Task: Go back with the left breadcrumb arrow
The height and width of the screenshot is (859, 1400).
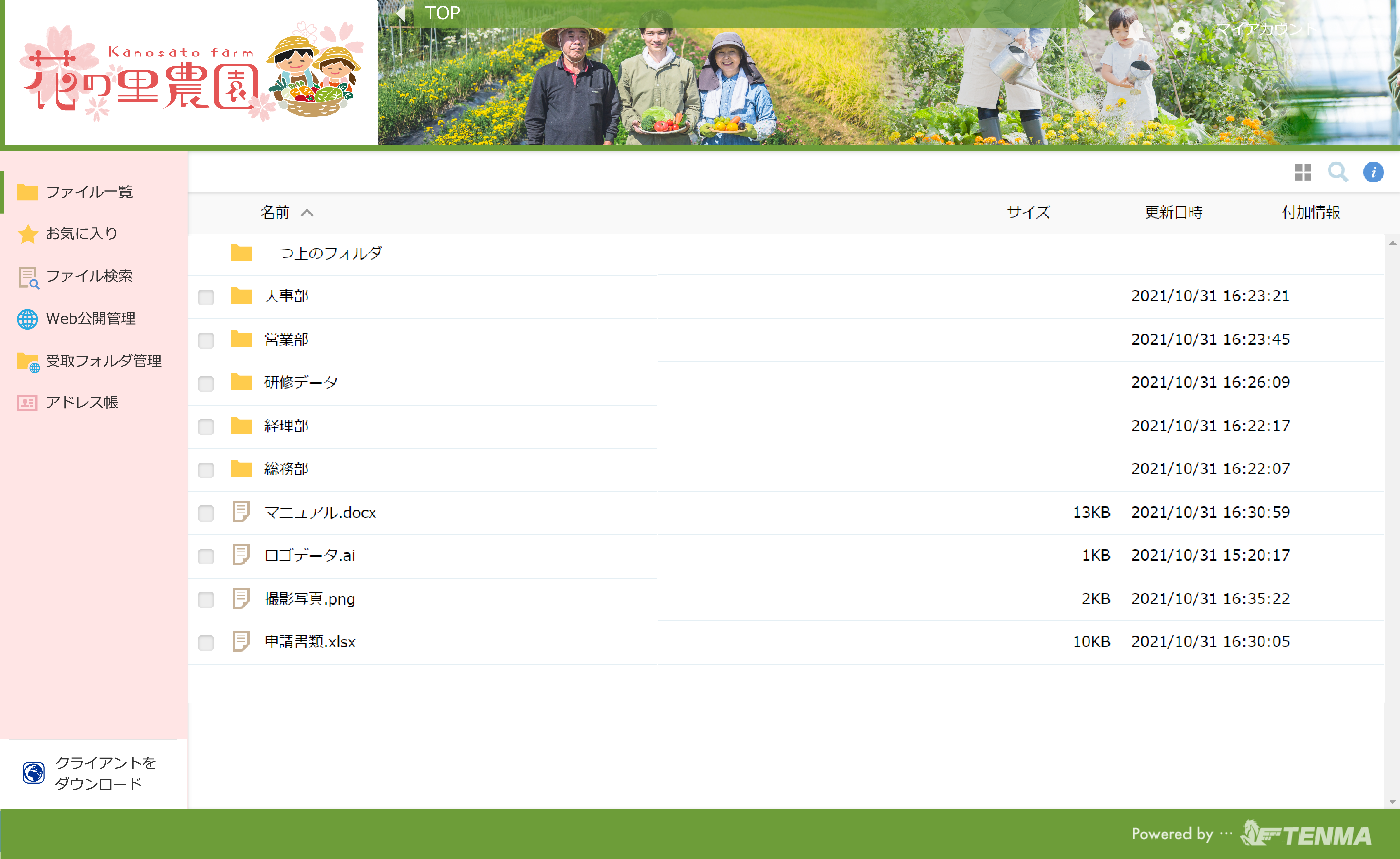Action: pyautogui.click(x=401, y=13)
